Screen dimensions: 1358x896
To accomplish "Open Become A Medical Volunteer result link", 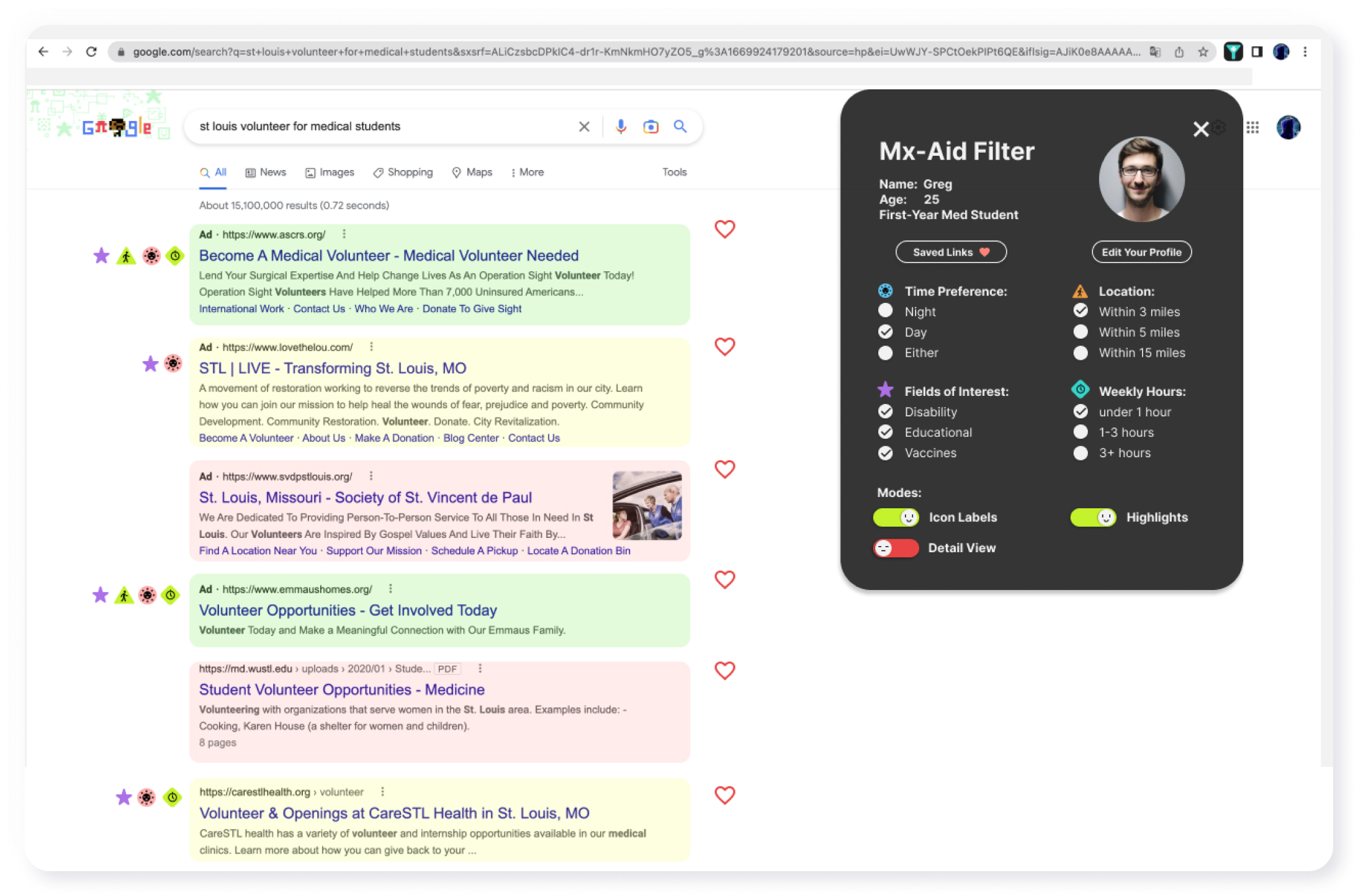I will (x=389, y=256).
